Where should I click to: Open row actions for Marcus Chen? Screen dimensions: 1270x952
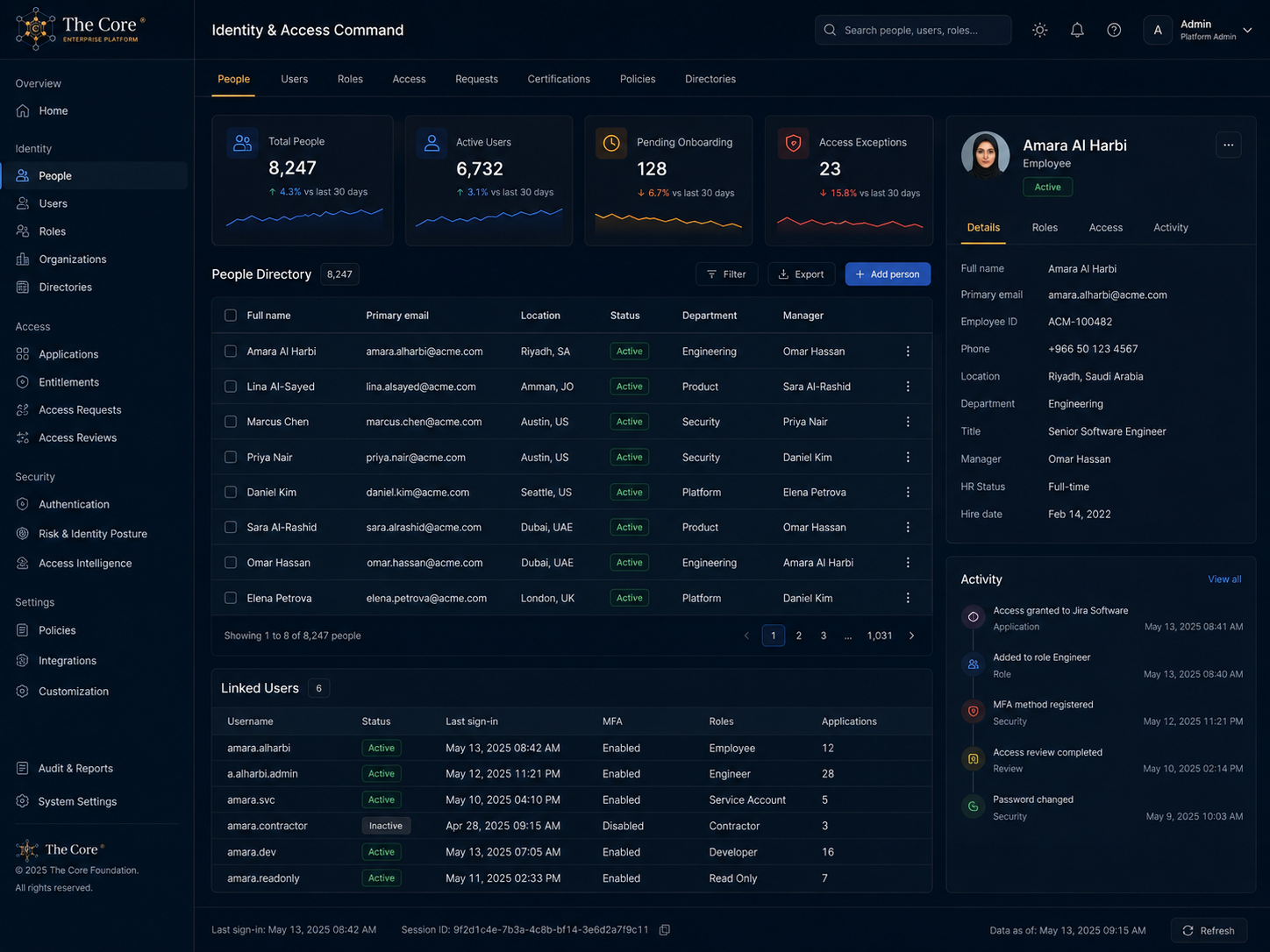pyautogui.click(x=908, y=422)
